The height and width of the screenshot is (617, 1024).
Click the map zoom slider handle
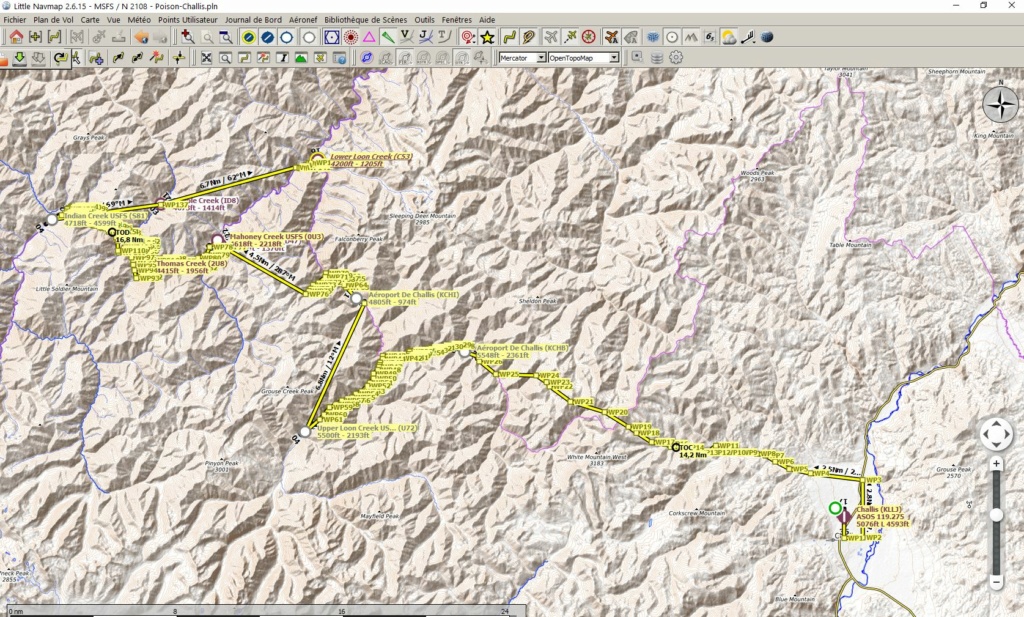point(997,515)
